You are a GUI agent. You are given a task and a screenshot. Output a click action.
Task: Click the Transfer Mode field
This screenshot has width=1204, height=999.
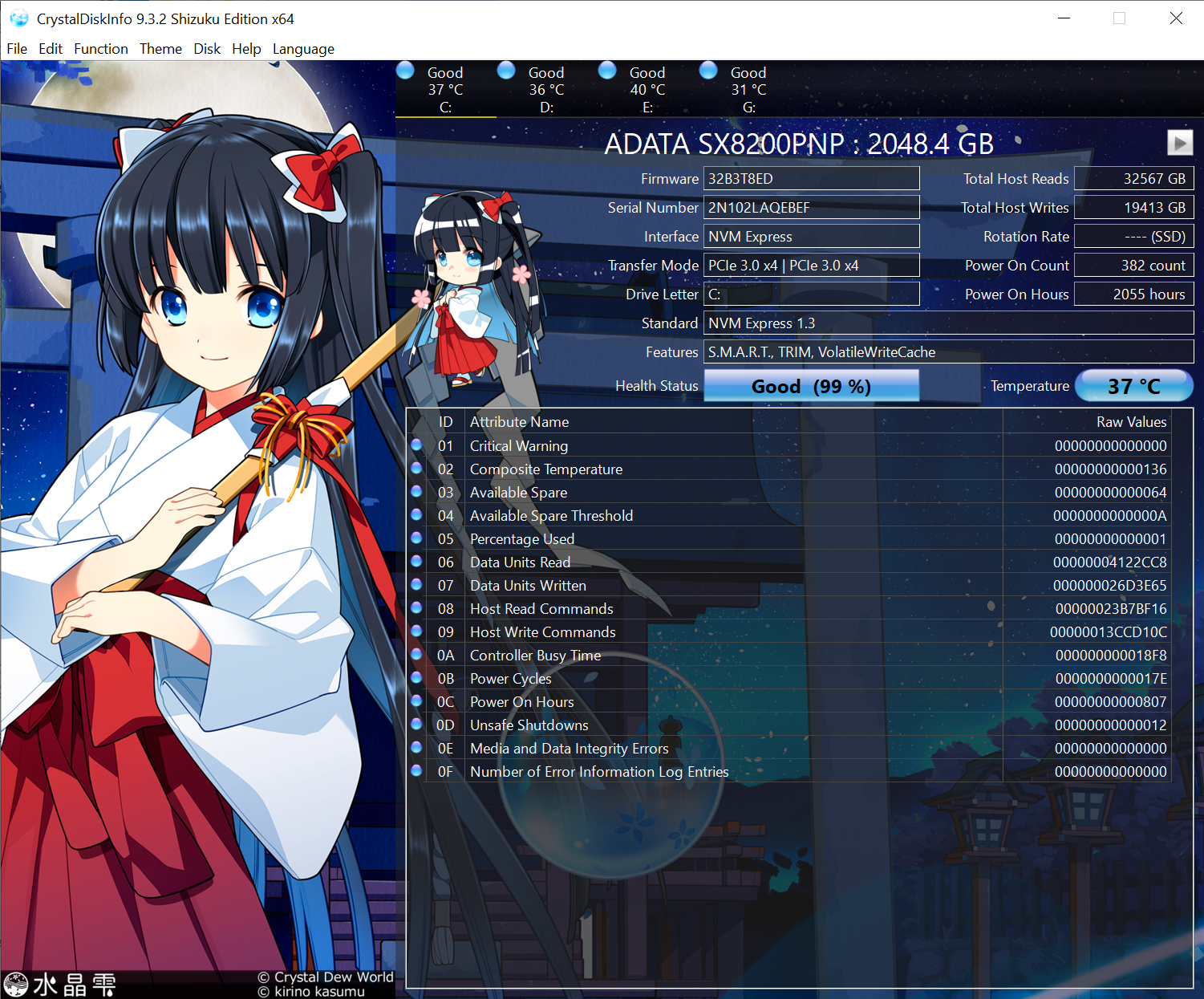pyautogui.click(x=811, y=265)
